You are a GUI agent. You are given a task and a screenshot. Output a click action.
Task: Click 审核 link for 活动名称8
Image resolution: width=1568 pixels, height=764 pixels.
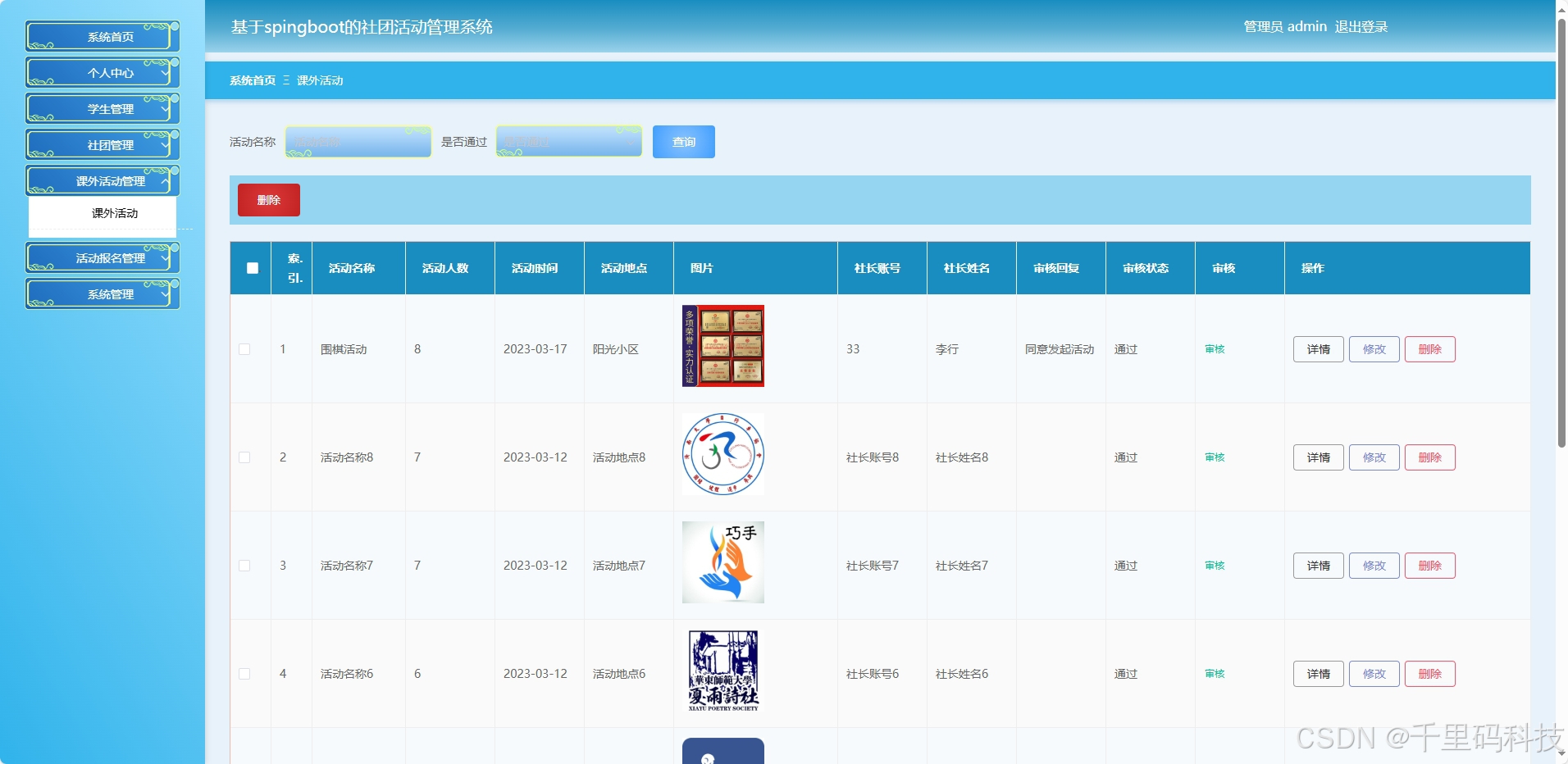pos(1215,457)
